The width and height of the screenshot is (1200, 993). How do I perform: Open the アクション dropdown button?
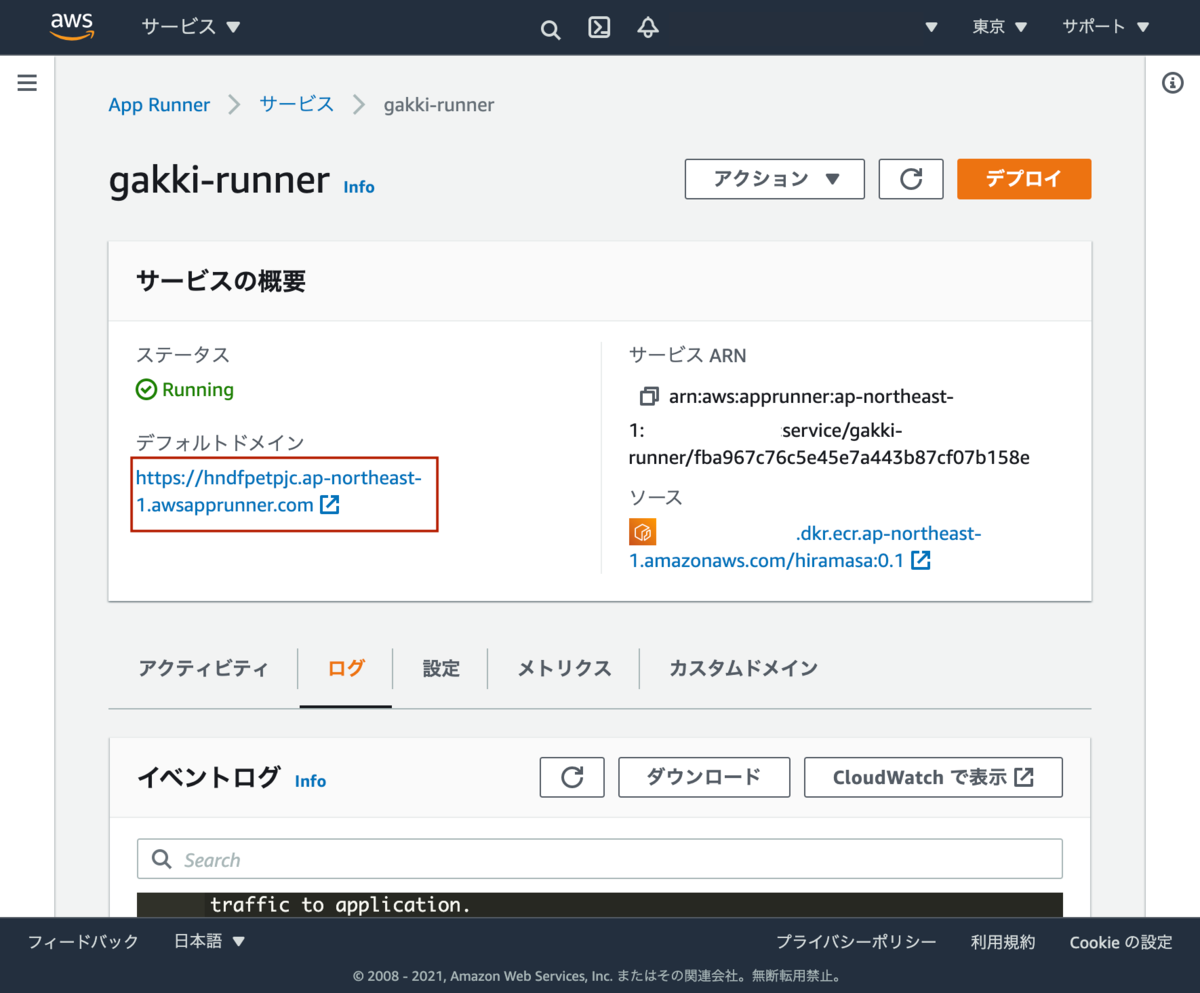tap(775, 179)
